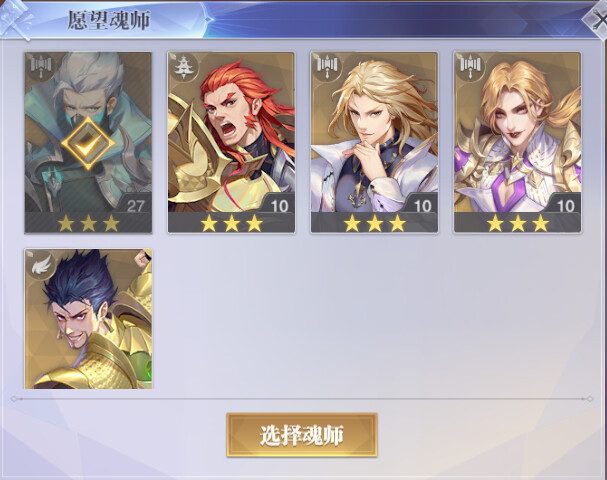Image resolution: width=607 pixels, height=480 pixels.
Task: Click level 27 badge on the masked hero
Action: coord(135,205)
